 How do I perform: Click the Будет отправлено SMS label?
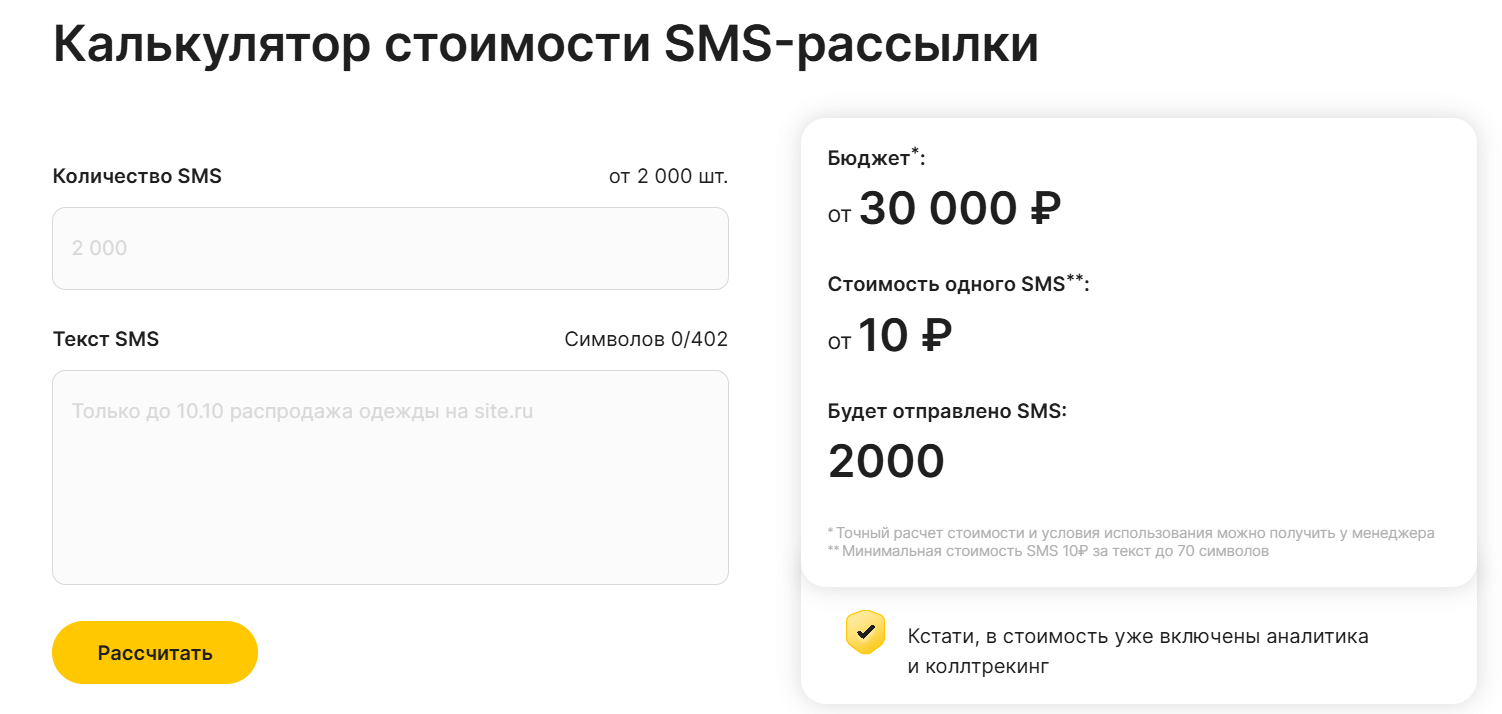coord(947,411)
